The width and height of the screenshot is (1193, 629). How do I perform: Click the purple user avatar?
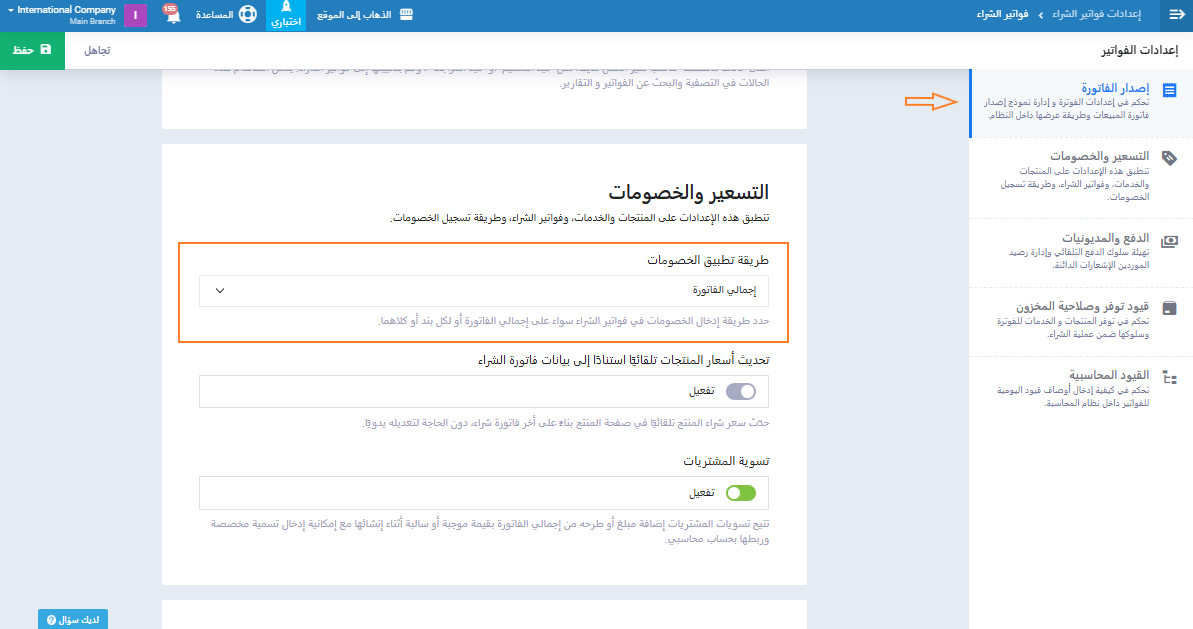135,16
